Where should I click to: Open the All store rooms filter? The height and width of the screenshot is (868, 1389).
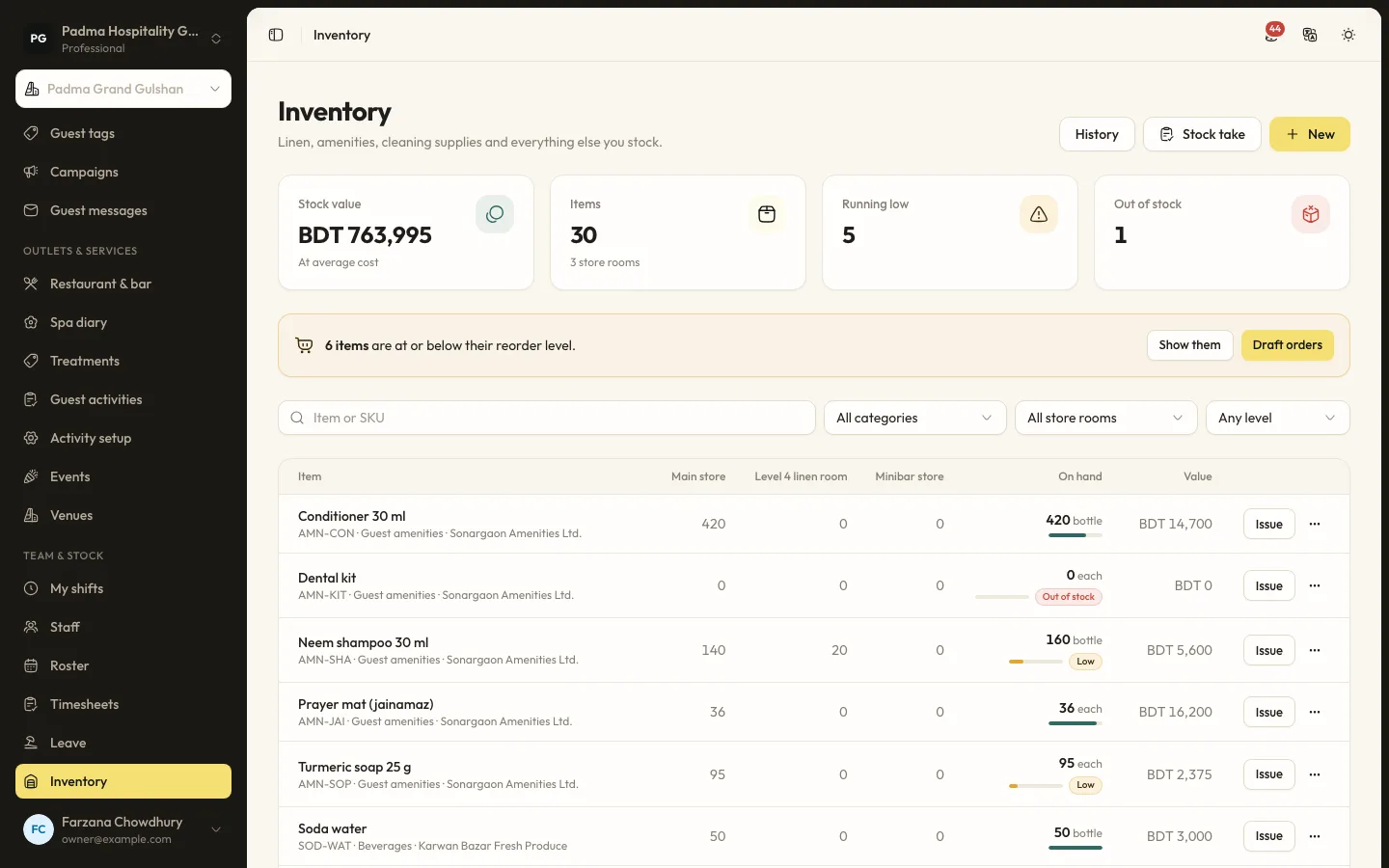click(1105, 418)
